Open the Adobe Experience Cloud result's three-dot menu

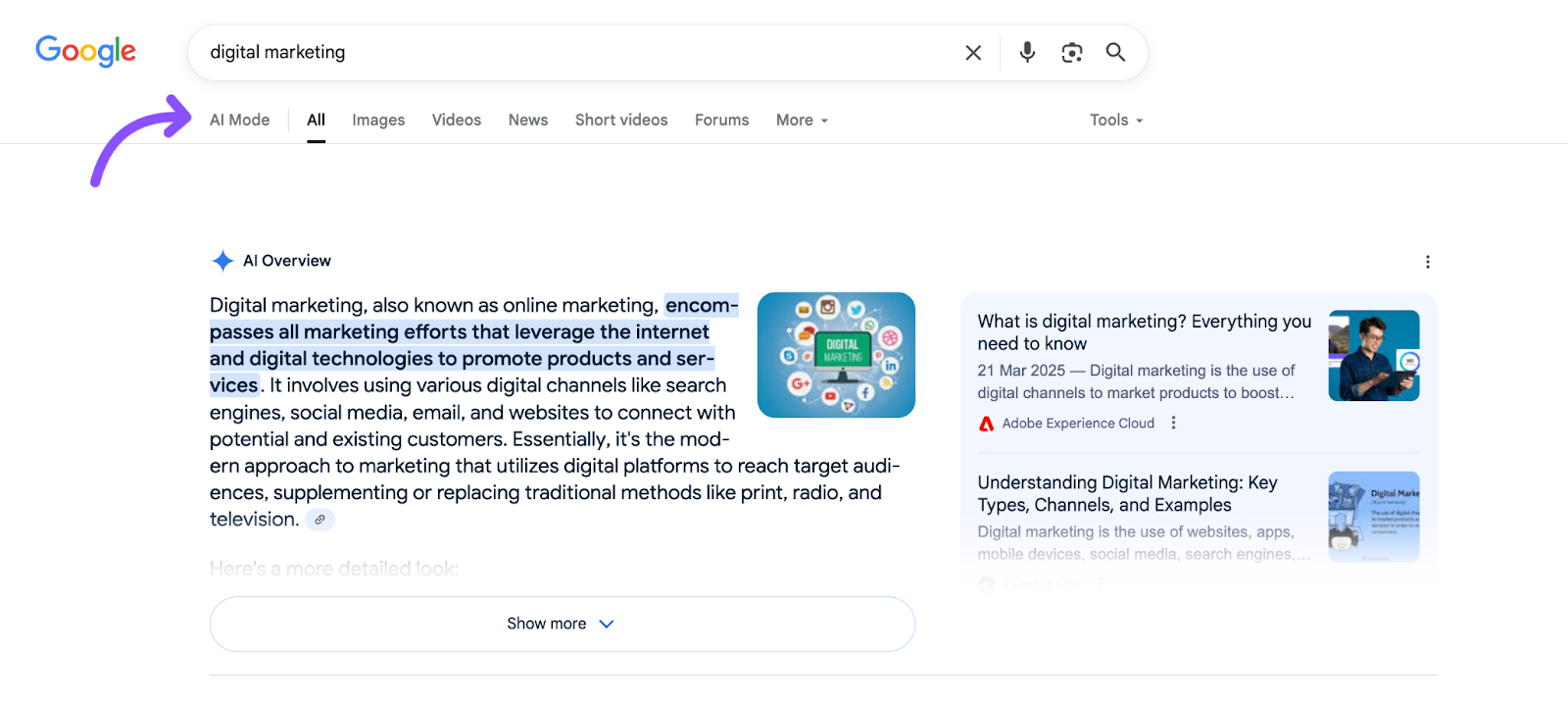tap(1173, 424)
